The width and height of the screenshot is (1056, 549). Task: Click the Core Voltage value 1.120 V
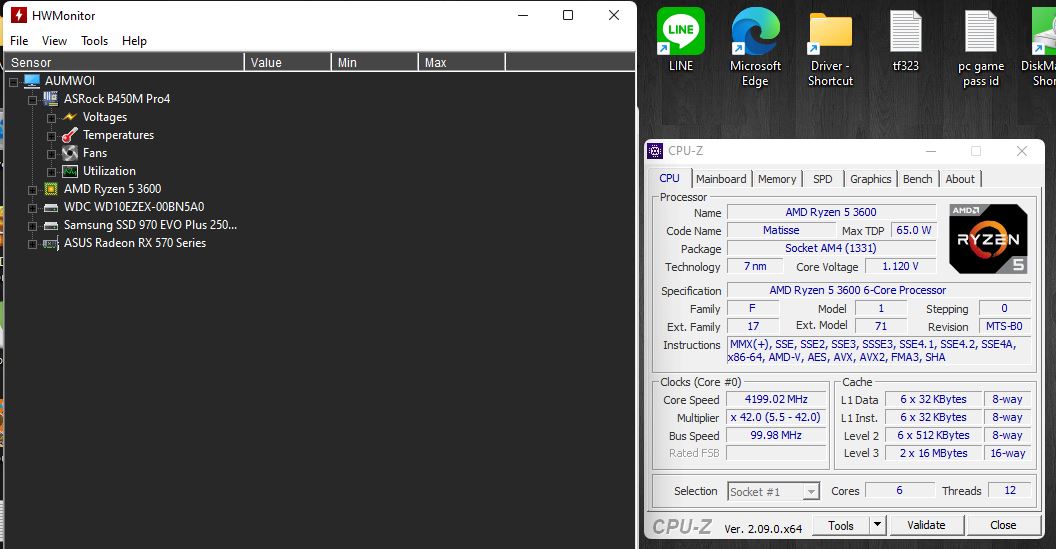[x=900, y=266]
